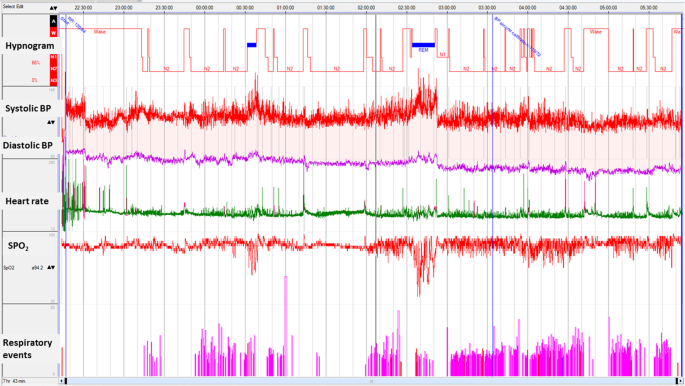Click the 23:30:00 time label
Image resolution: width=685 pixels, height=386 pixels.
click(x=164, y=8)
